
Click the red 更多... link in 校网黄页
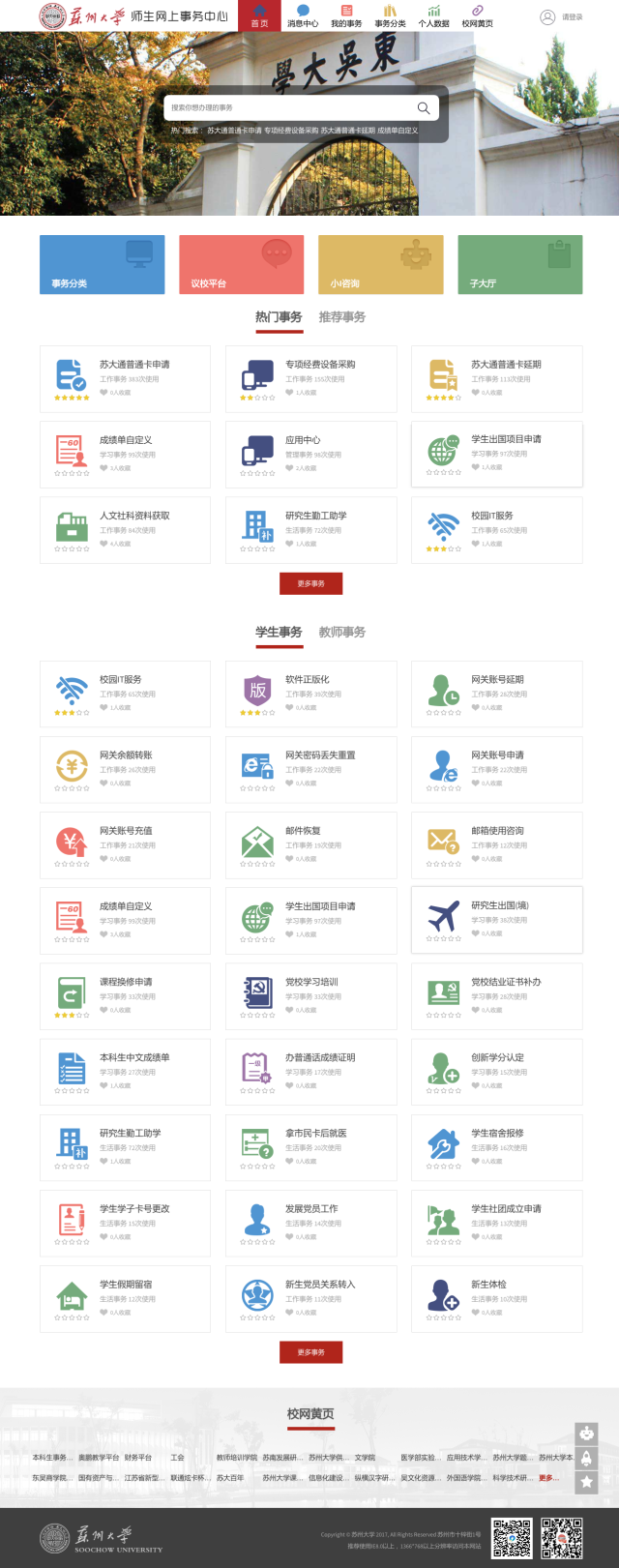548,1478
